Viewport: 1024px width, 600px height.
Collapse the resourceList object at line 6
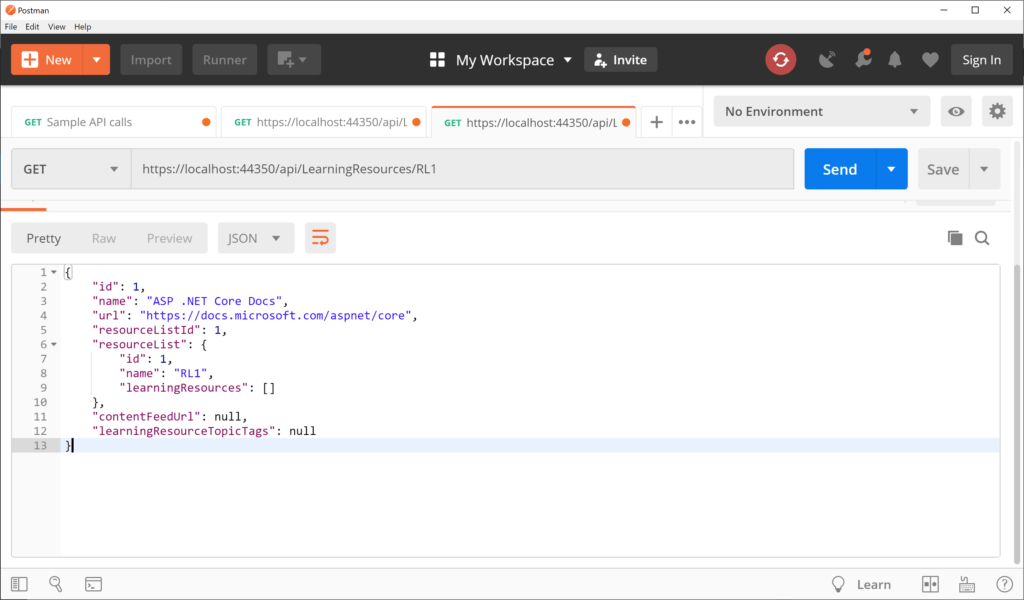(x=54, y=344)
